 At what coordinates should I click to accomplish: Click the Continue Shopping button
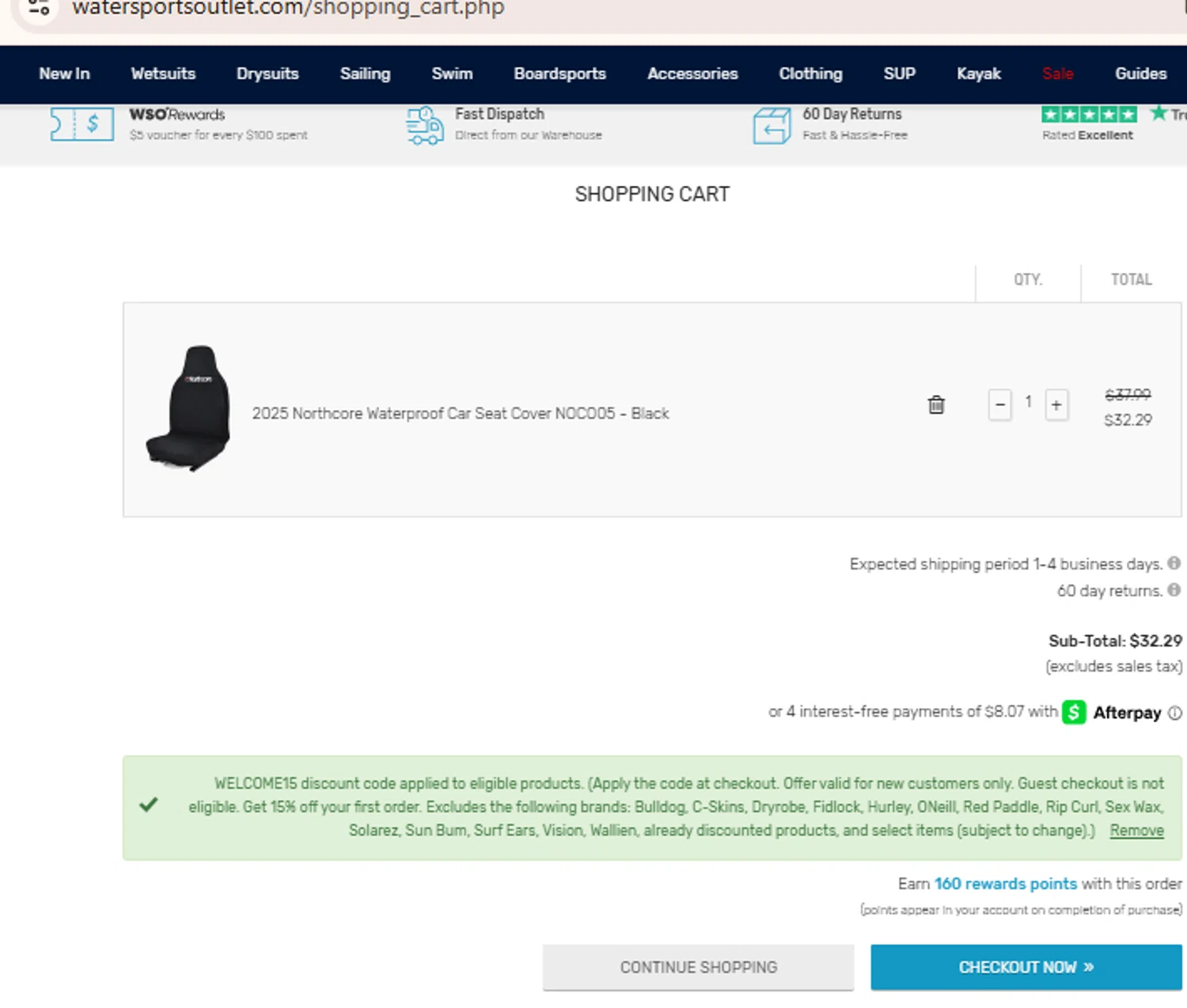tap(699, 968)
